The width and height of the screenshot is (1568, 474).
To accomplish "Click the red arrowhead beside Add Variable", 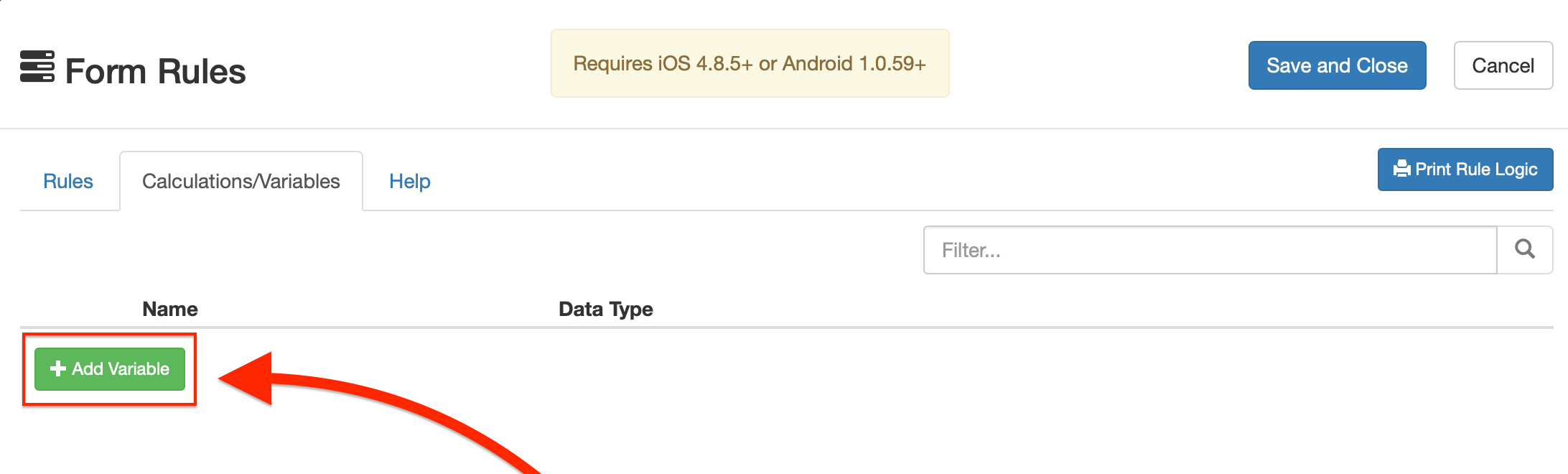I will click(248, 378).
